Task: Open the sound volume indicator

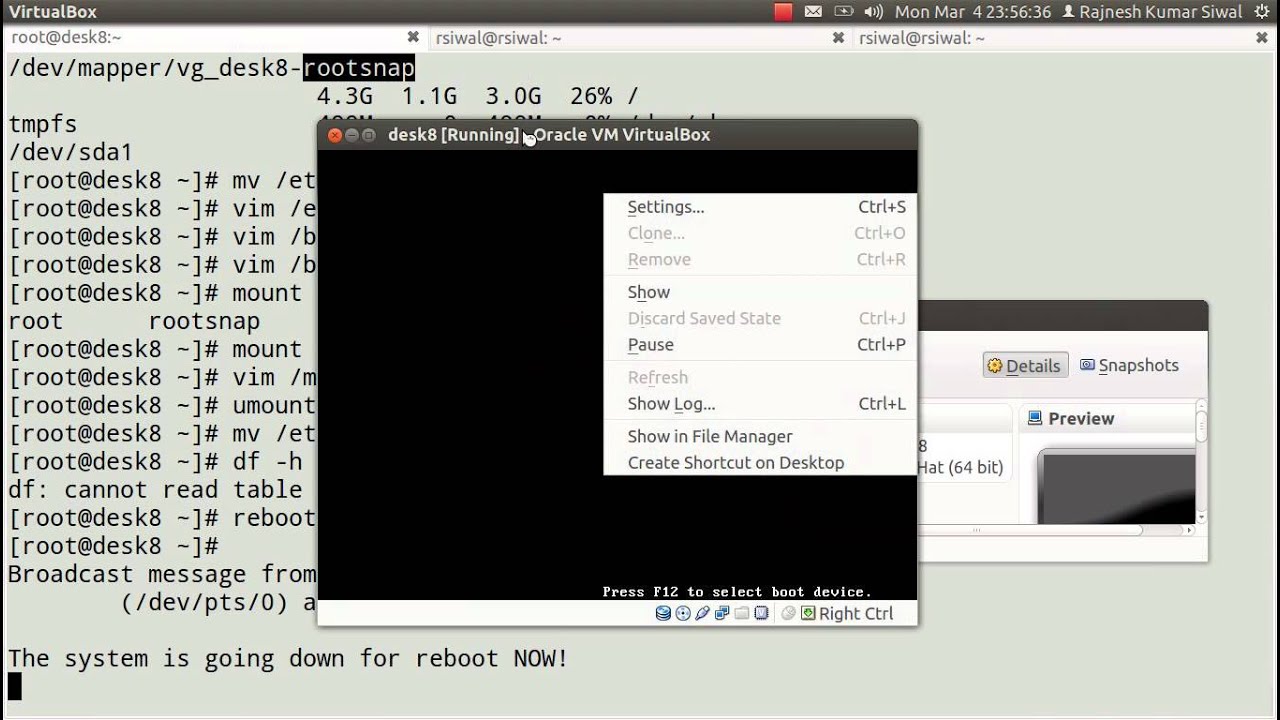Action: click(873, 12)
